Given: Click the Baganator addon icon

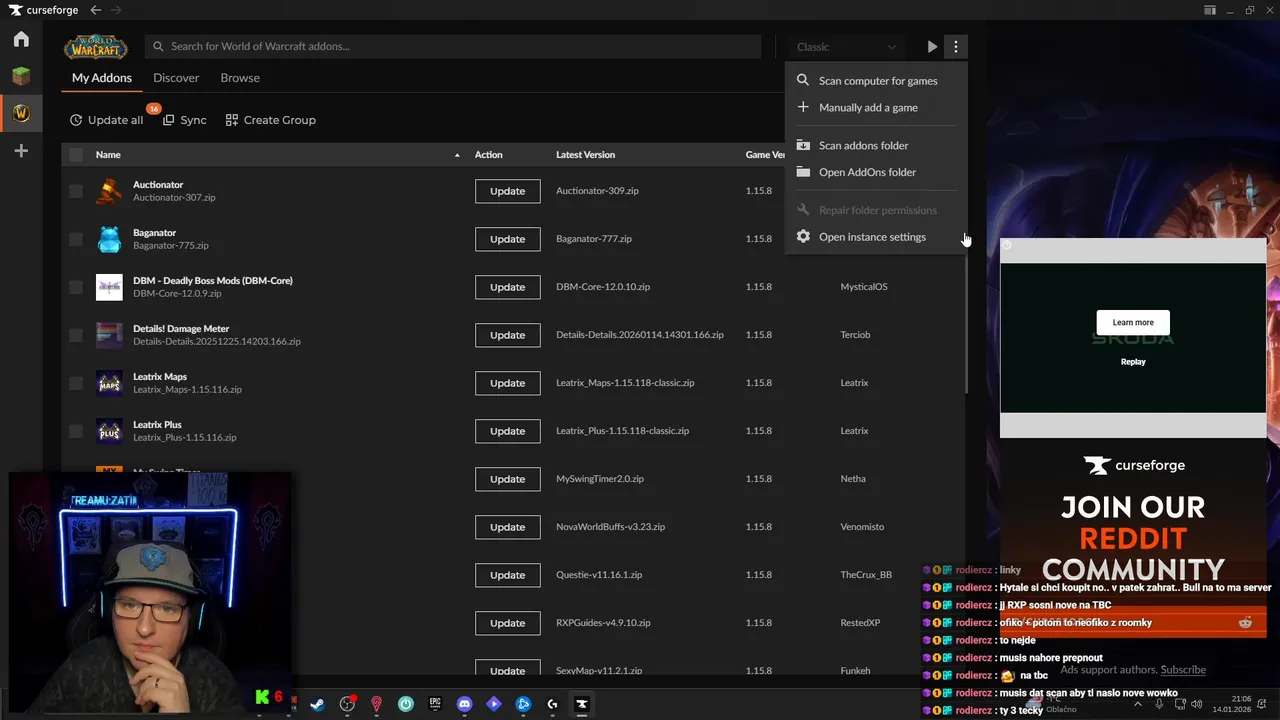Looking at the screenshot, I should [x=109, y=239].
